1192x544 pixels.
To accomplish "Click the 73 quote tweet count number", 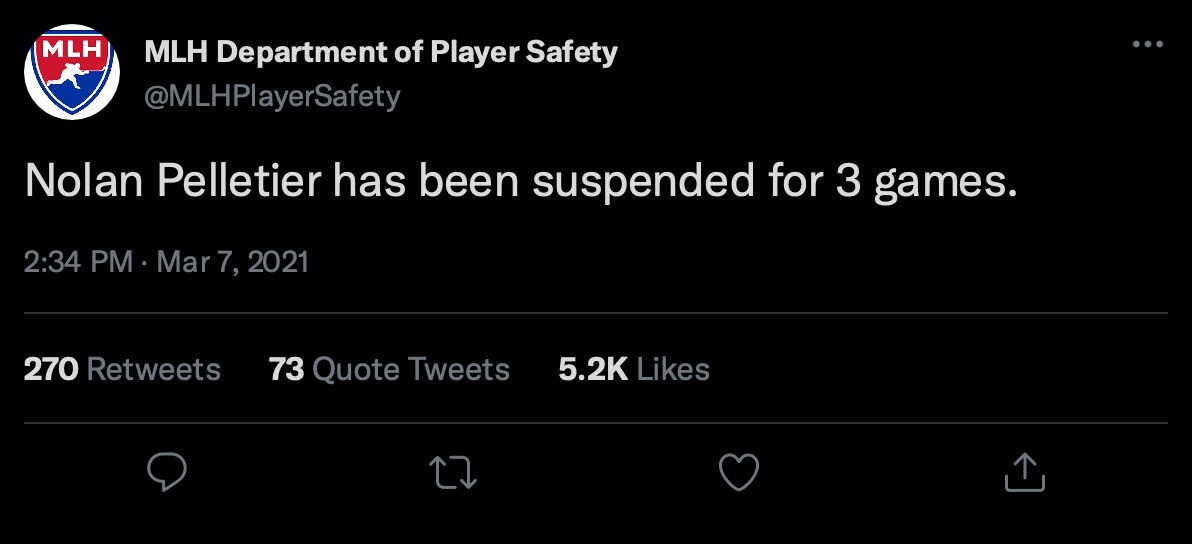I will [x=286, y=369].
